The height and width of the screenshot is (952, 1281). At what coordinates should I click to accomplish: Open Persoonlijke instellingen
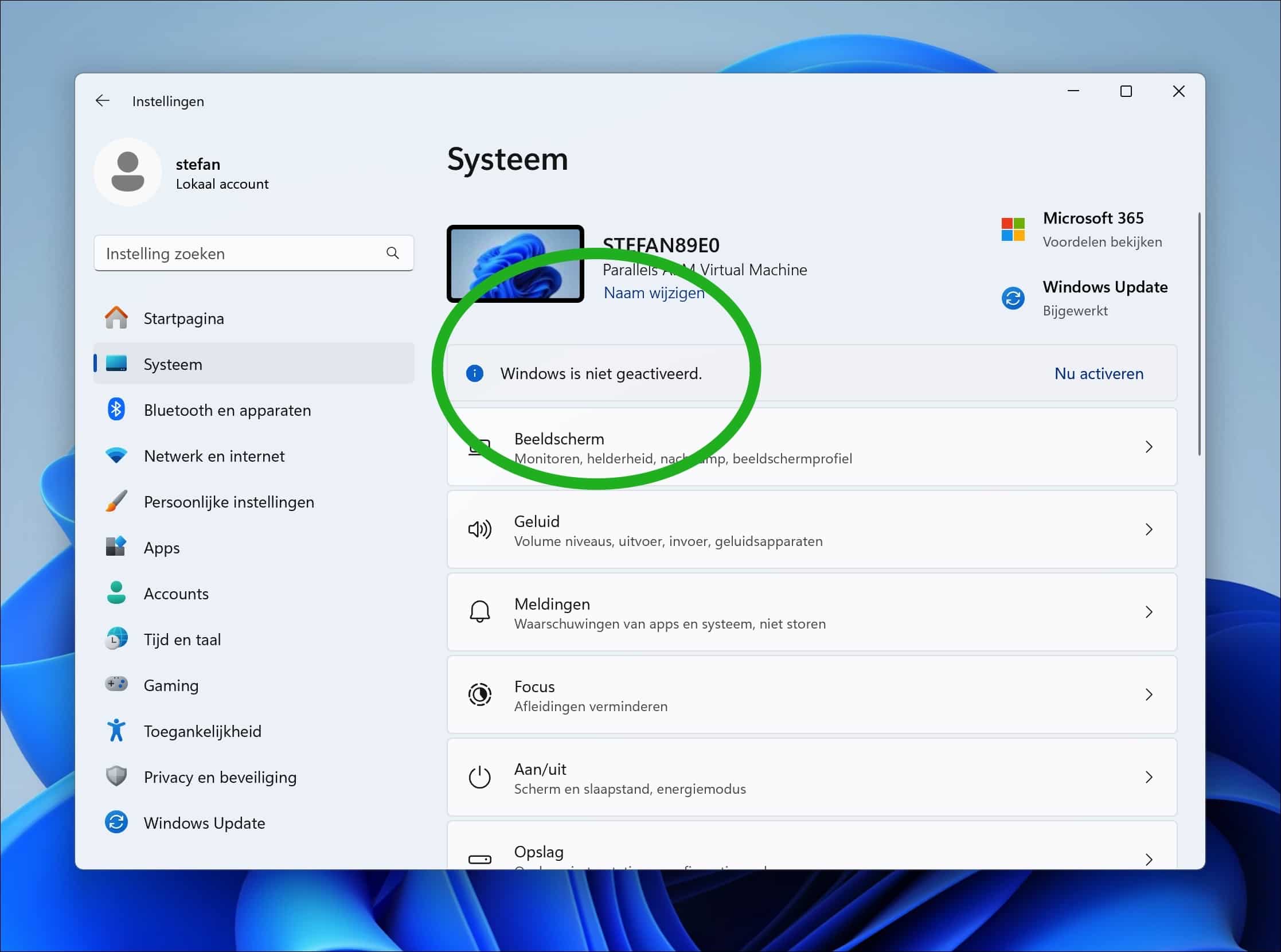tap(229, 501)
